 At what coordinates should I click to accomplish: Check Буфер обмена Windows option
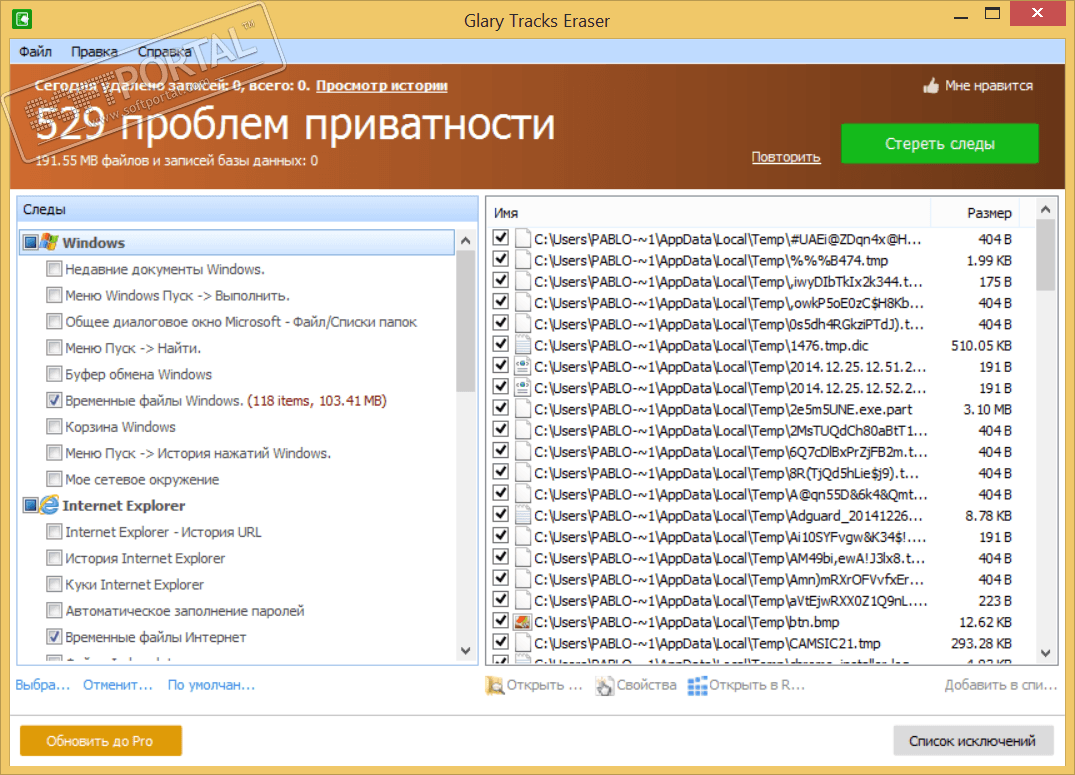click(54, 374)
